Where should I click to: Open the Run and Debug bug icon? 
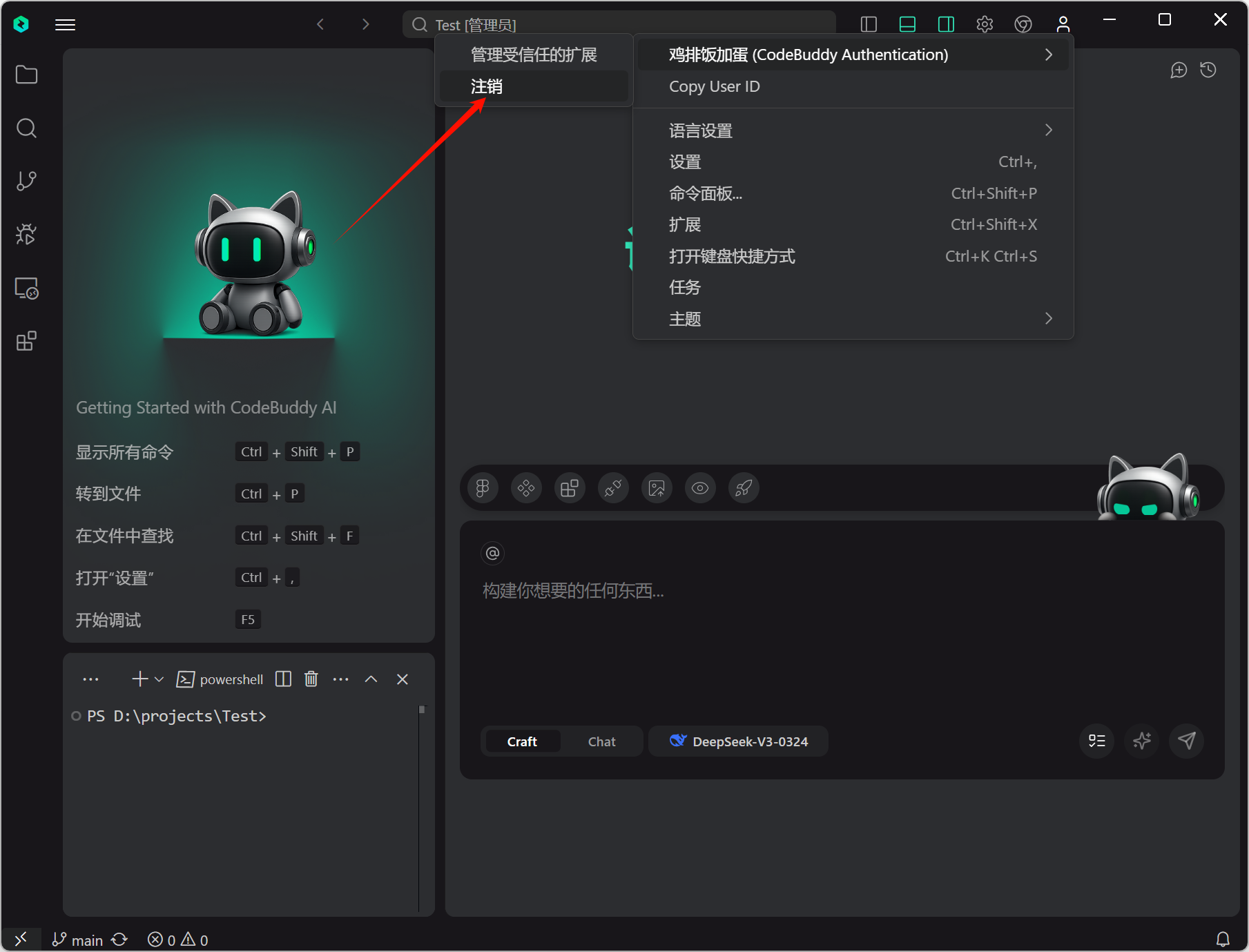point(26,235)
